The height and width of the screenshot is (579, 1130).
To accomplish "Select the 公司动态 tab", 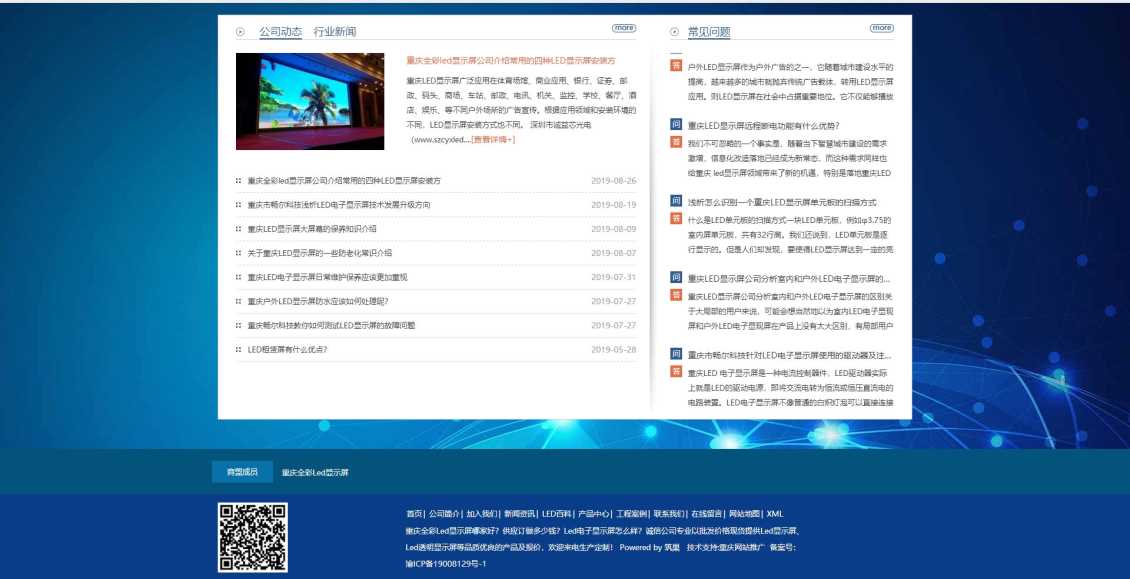I will (x=280, y=32).
